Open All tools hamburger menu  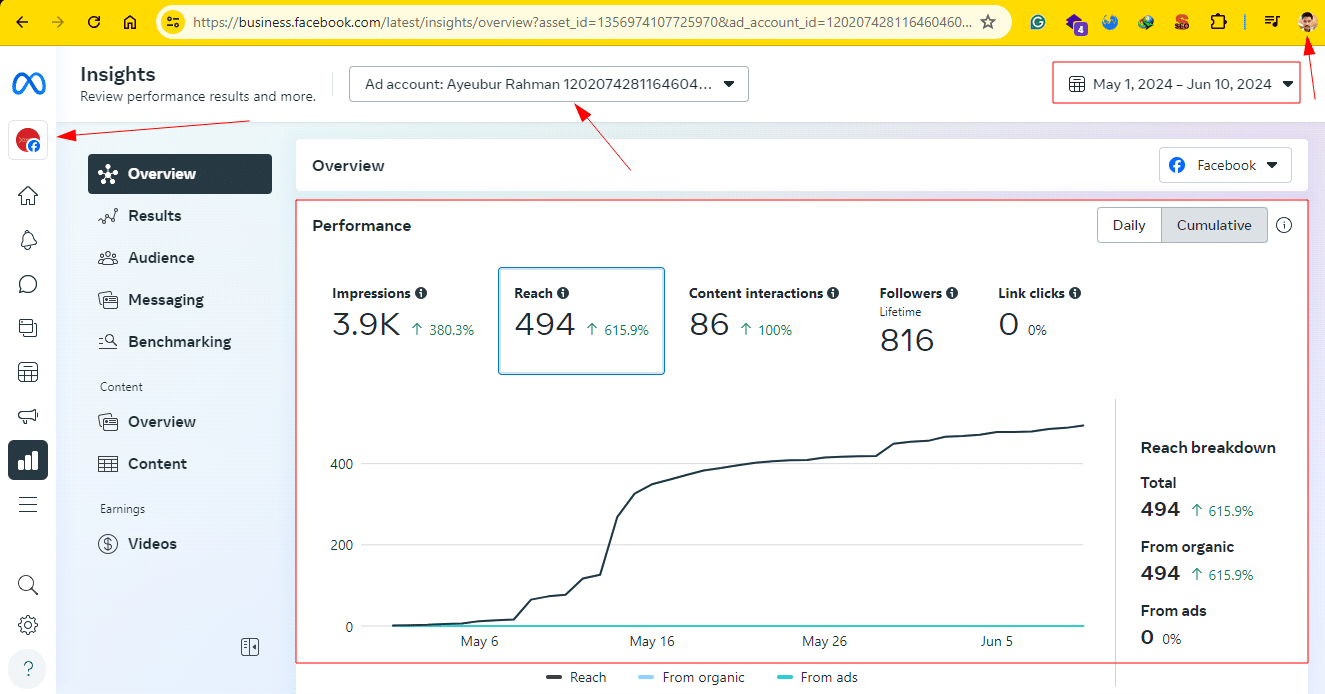28,504
